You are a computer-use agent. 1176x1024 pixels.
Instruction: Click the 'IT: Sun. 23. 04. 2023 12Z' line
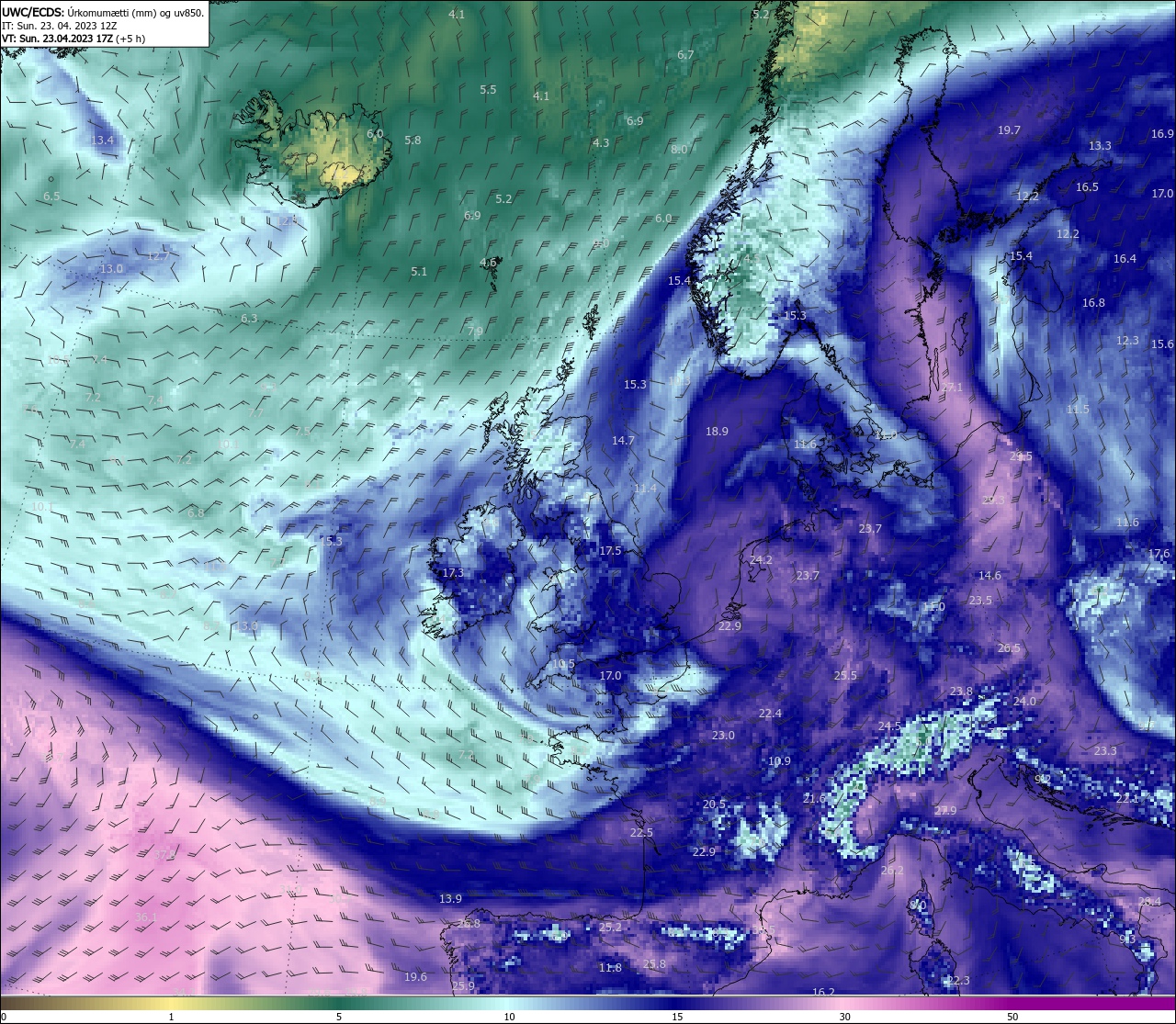(59, 26)
